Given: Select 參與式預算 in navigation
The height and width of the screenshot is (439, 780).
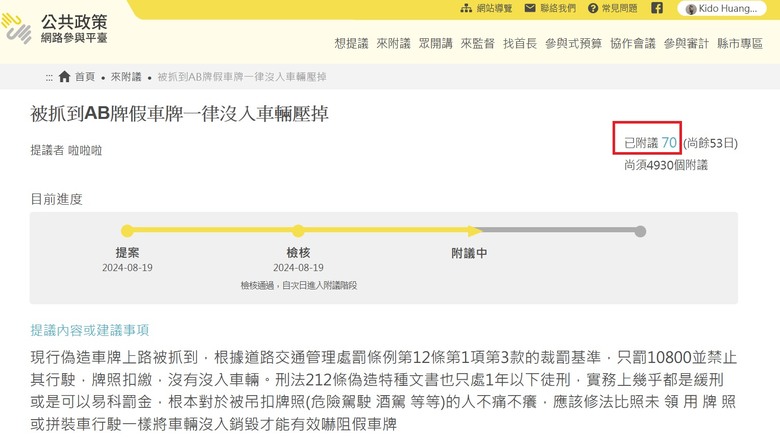Looking at the screenshot, I should (x=574, y=44).
